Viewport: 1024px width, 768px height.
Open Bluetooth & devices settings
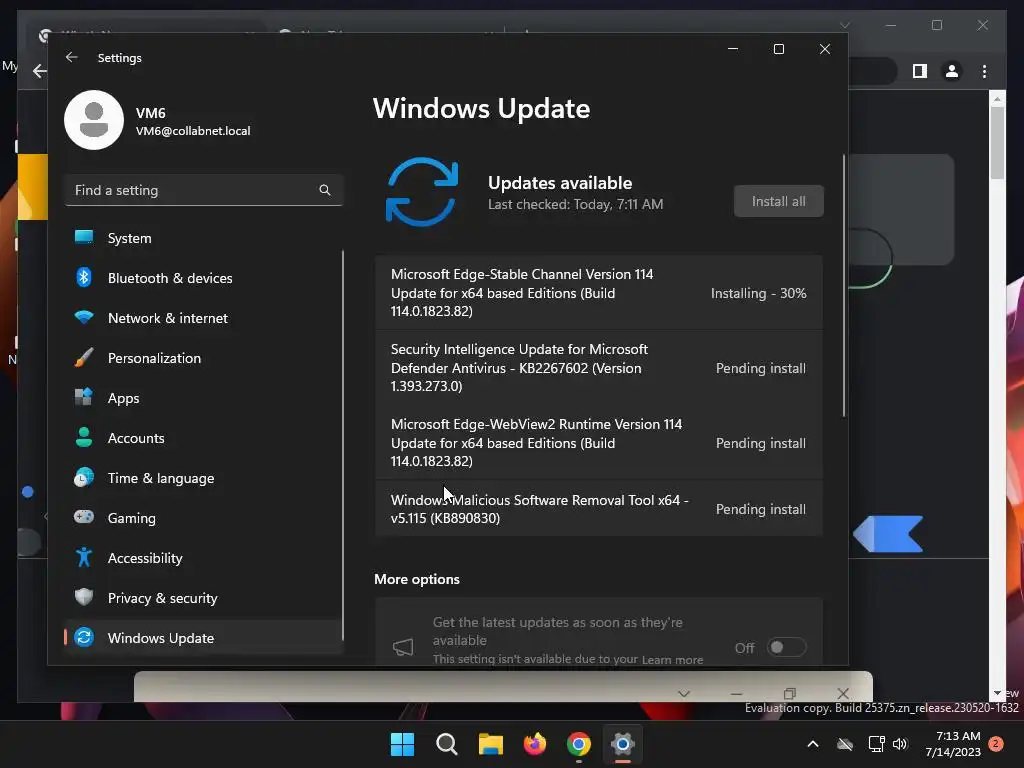tap(204, 278)
